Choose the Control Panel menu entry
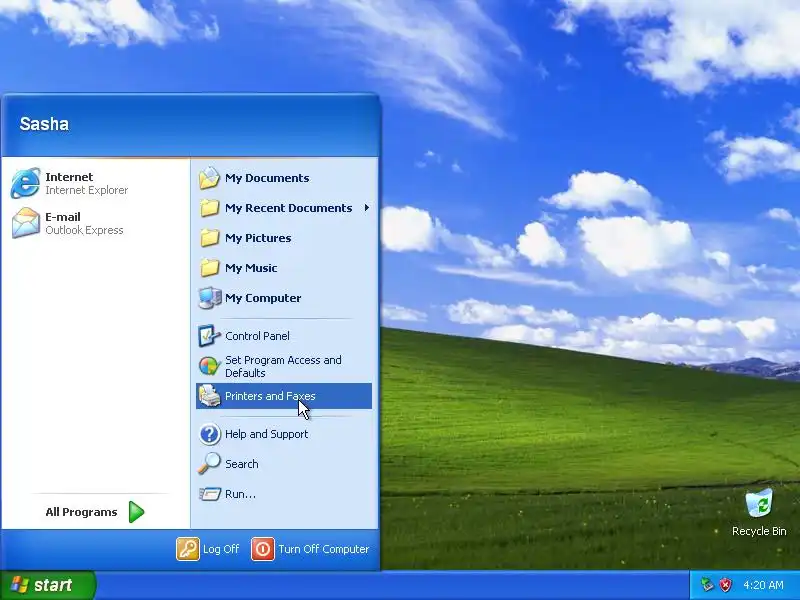This screenshot has height=600, width=800. 284,336
